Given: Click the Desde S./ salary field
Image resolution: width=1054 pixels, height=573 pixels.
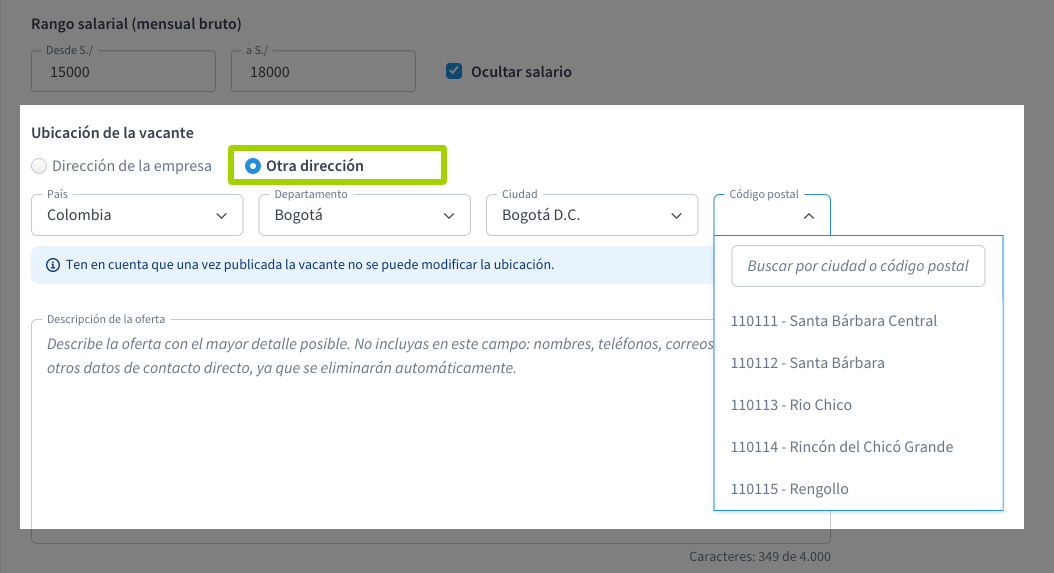Looking at the screenshot, I should [123, 72].
